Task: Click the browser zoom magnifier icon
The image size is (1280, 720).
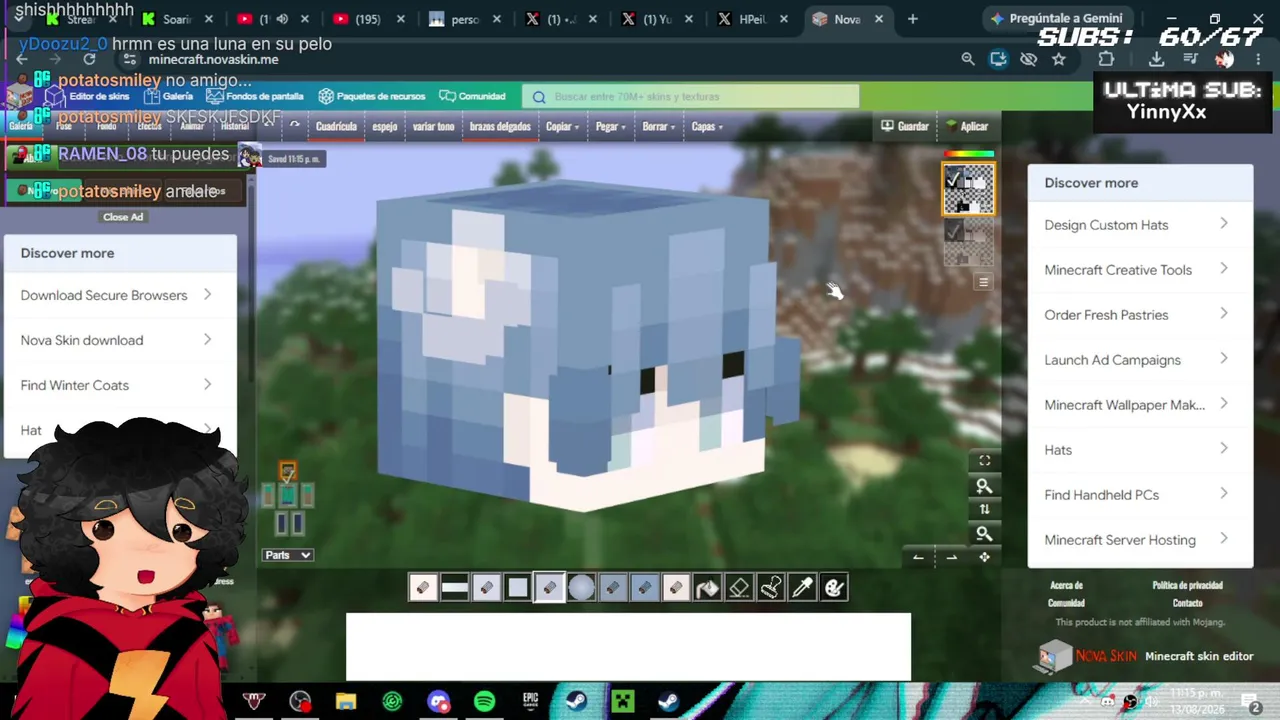Action: click(x=968, y=59)
